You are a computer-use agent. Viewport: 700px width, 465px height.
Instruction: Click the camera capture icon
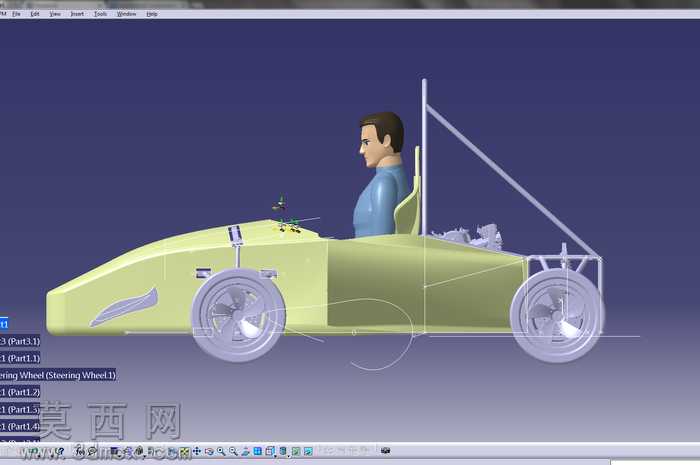point(386,451)
